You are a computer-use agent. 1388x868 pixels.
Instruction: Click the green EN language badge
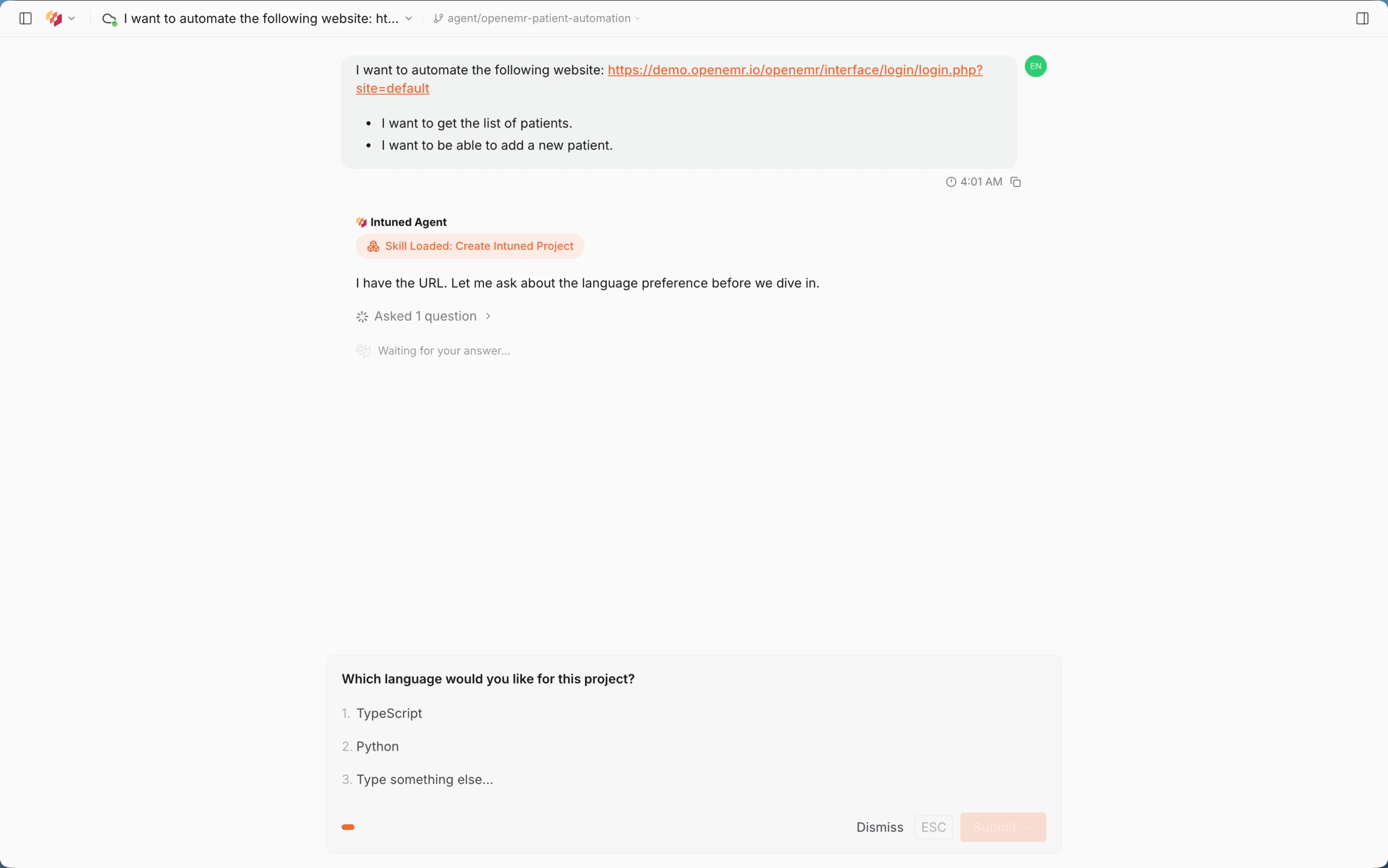pos(1035,66)
